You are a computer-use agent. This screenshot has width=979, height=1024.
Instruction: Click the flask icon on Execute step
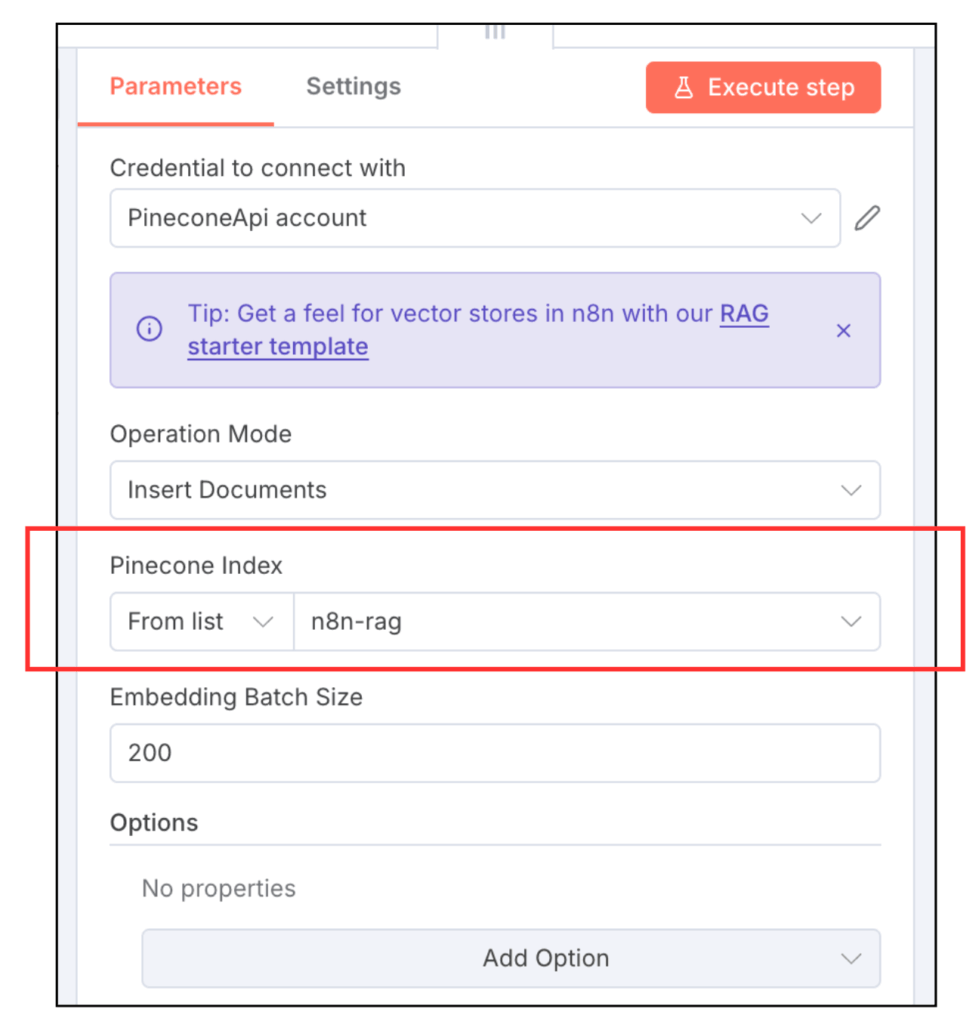pyautogui.click(x=684, y=88)
